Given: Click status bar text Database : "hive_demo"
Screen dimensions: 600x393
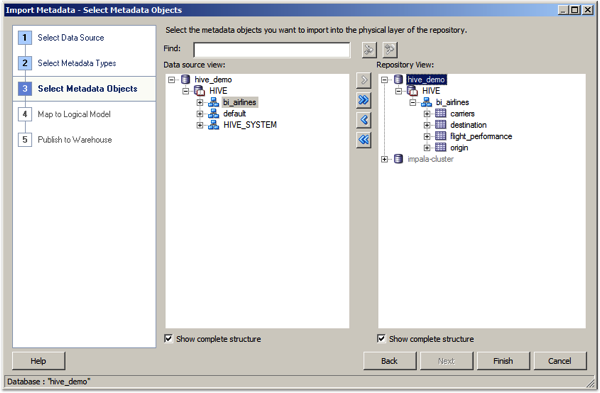Looking at the screenshot, I should (x=48, y=382).
